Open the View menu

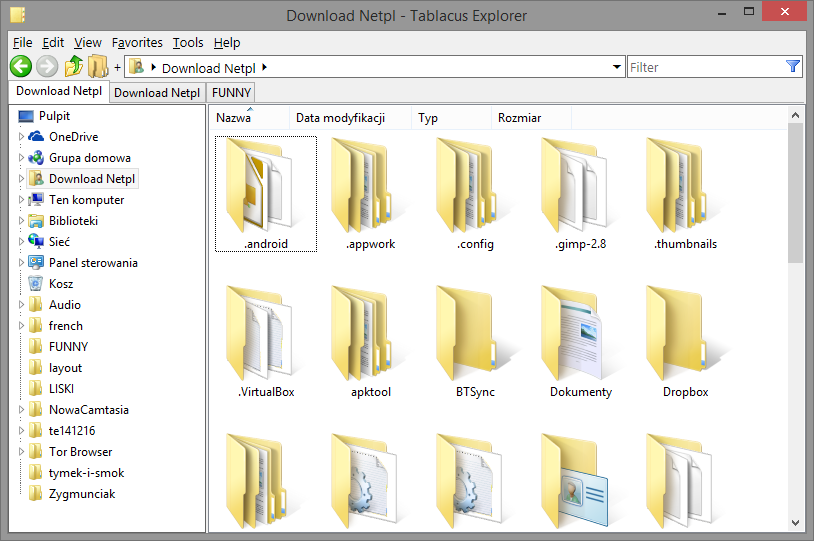click(x=87, y=43)
